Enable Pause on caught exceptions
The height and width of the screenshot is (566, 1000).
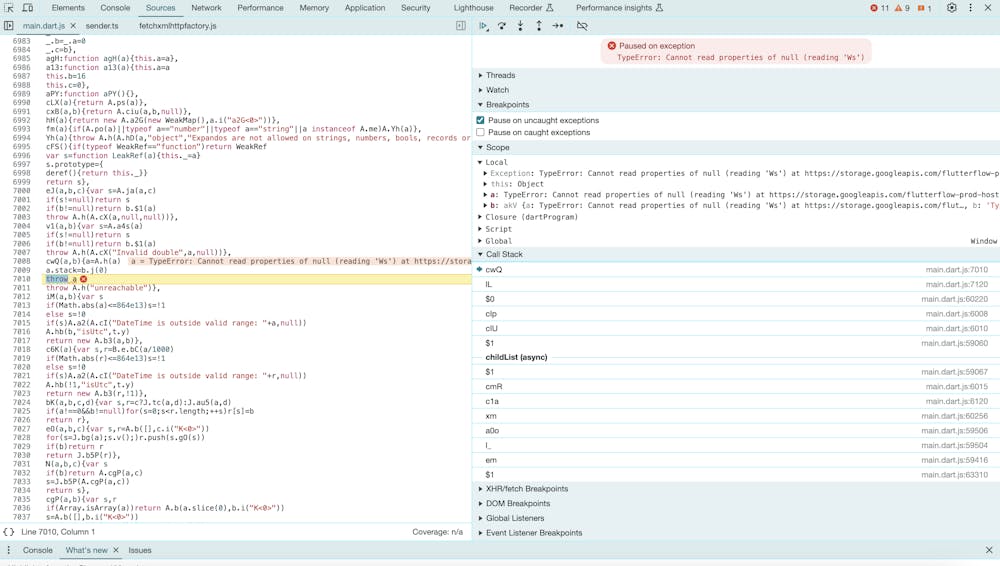click(481, 132)
